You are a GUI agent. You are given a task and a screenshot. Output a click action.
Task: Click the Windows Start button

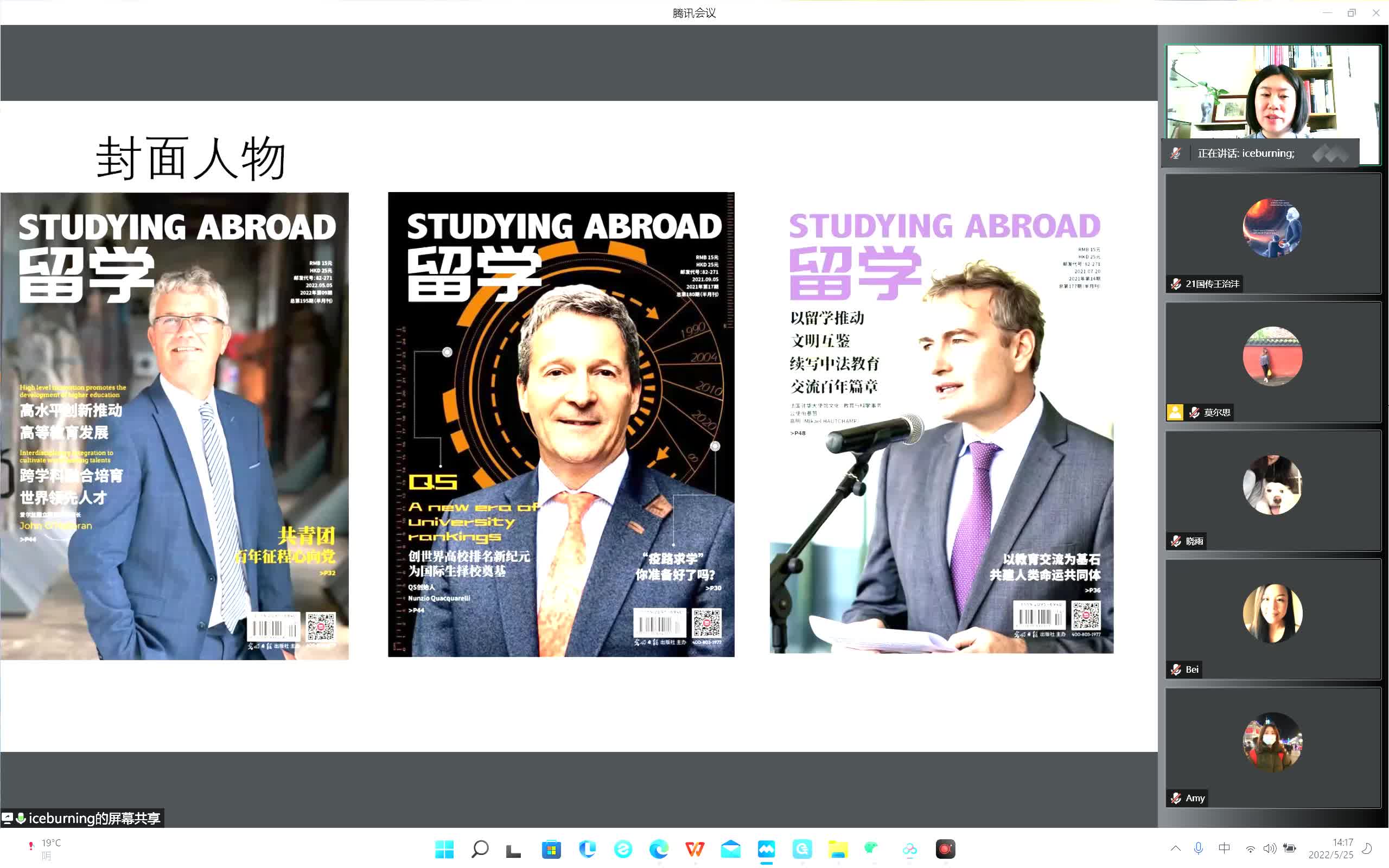click(444, 848)
